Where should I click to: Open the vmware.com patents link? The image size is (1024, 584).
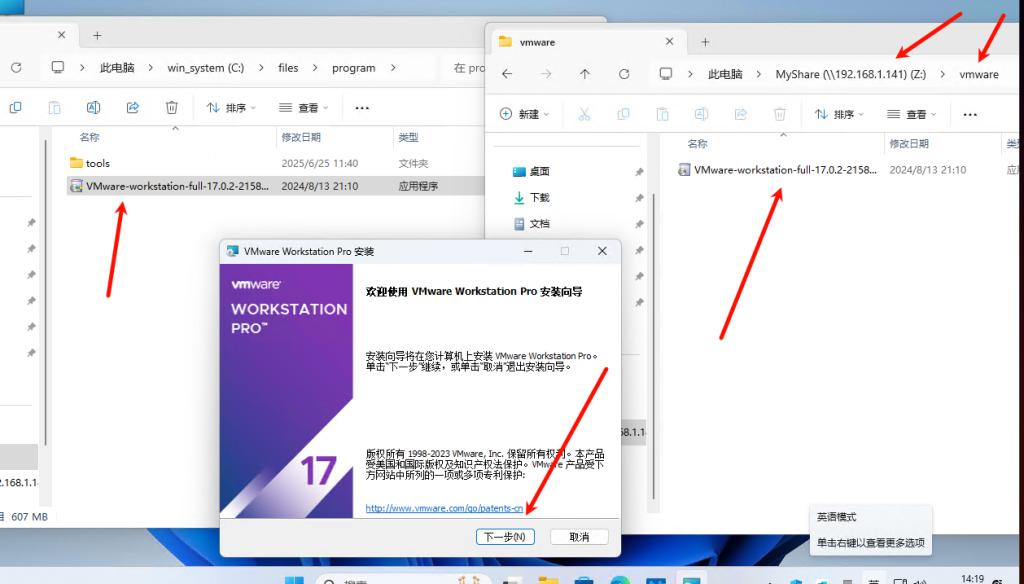(444, 508)
